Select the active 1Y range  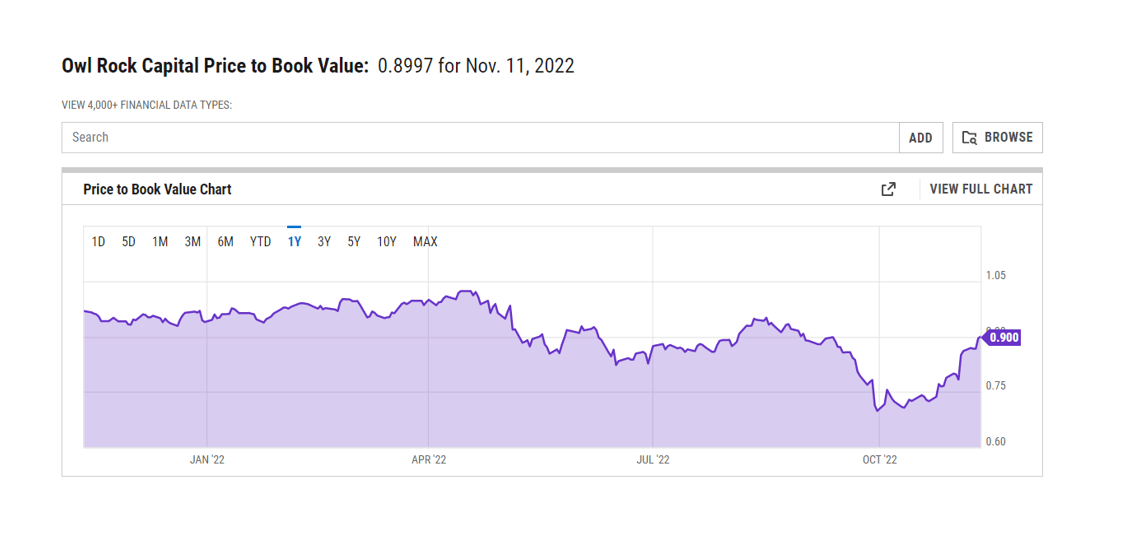coord(294,242)
